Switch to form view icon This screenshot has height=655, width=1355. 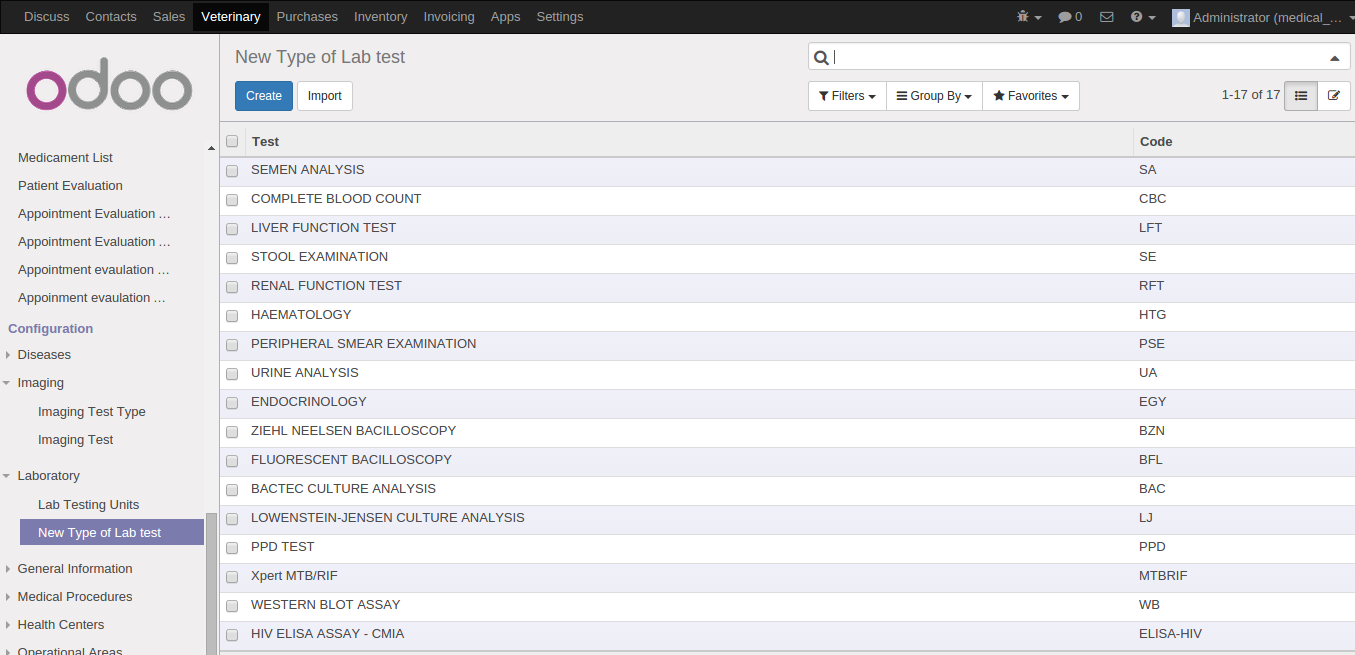[x=1333, y=96]
